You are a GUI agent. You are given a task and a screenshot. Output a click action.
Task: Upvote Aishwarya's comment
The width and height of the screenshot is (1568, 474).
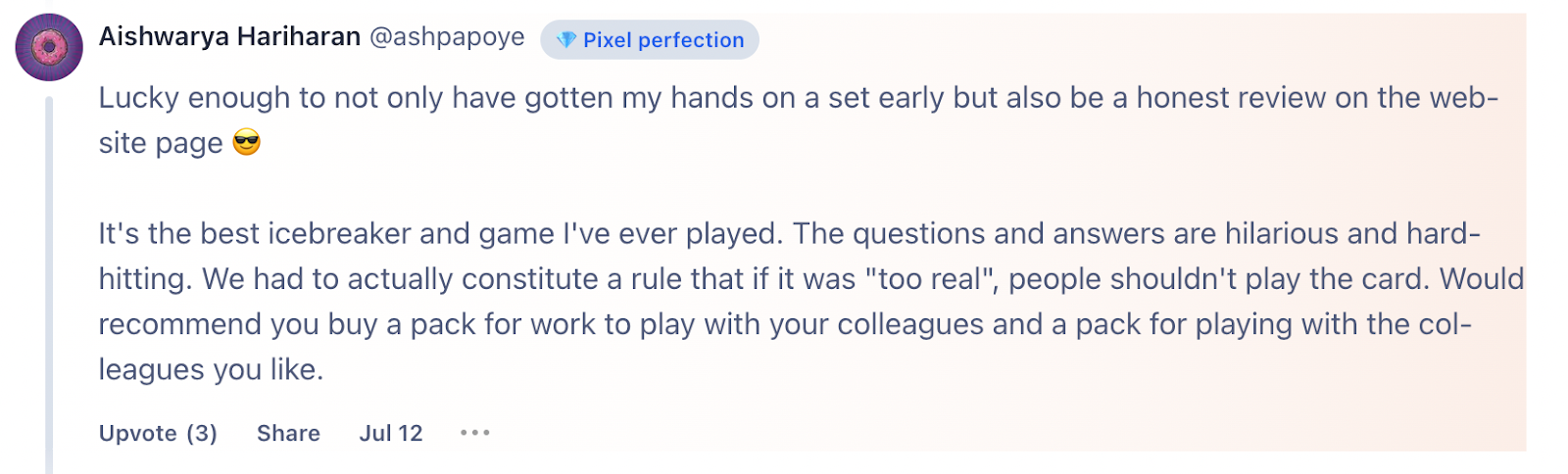pyautogui.click(x=158, y=433)
